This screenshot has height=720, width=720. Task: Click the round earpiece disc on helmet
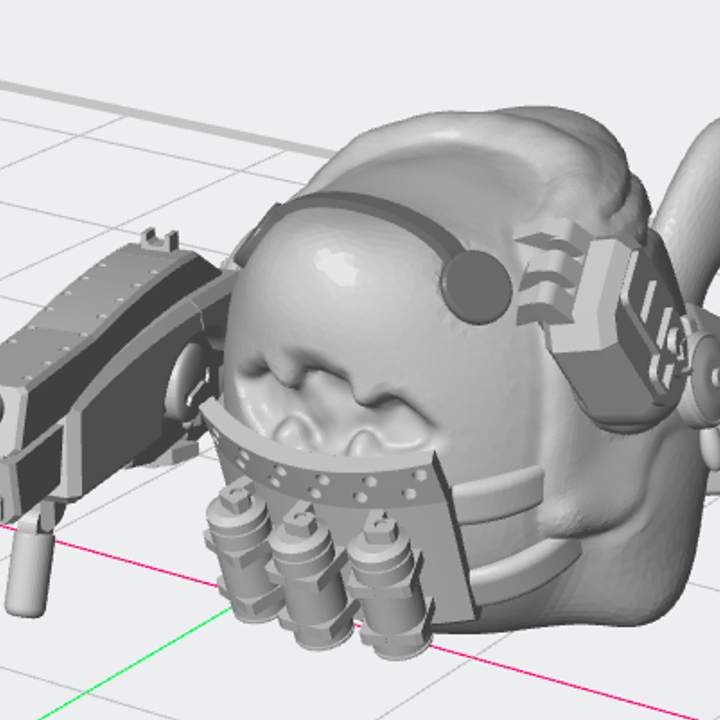(x=476, y=287)
